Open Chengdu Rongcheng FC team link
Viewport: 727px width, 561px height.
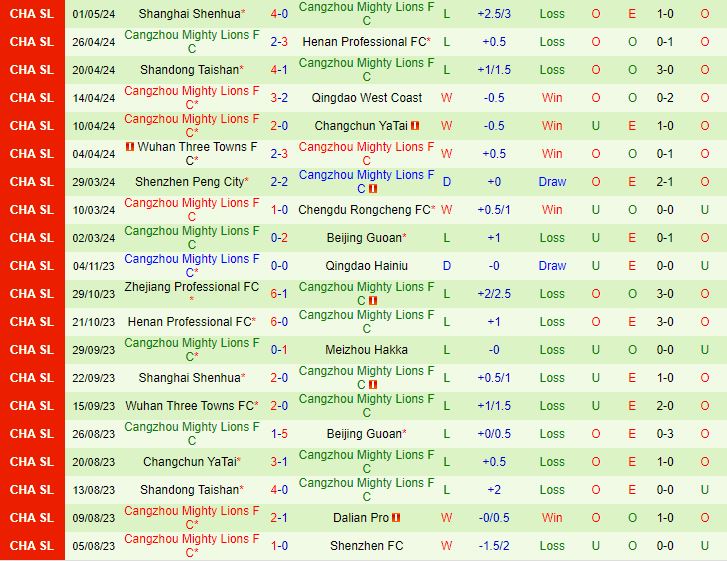(x=366, y=210)
